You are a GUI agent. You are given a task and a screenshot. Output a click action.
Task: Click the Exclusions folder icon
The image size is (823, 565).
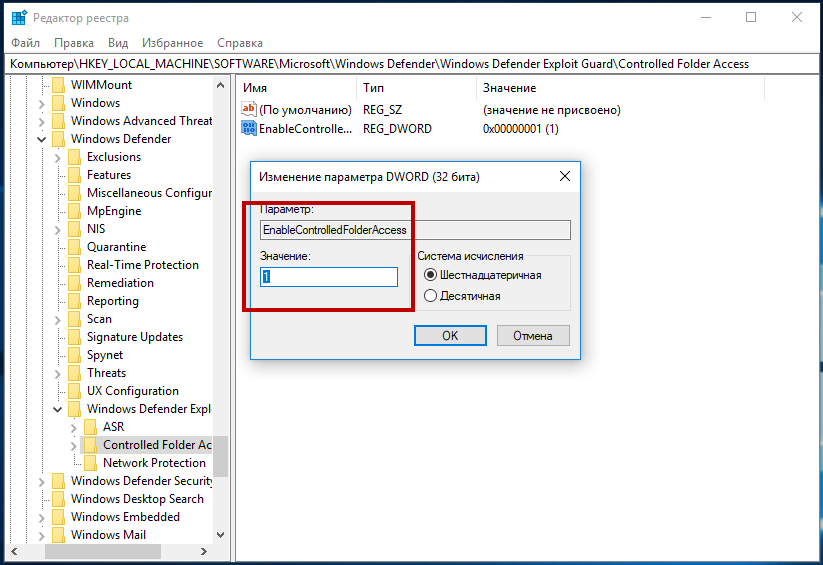click(75, 156)
